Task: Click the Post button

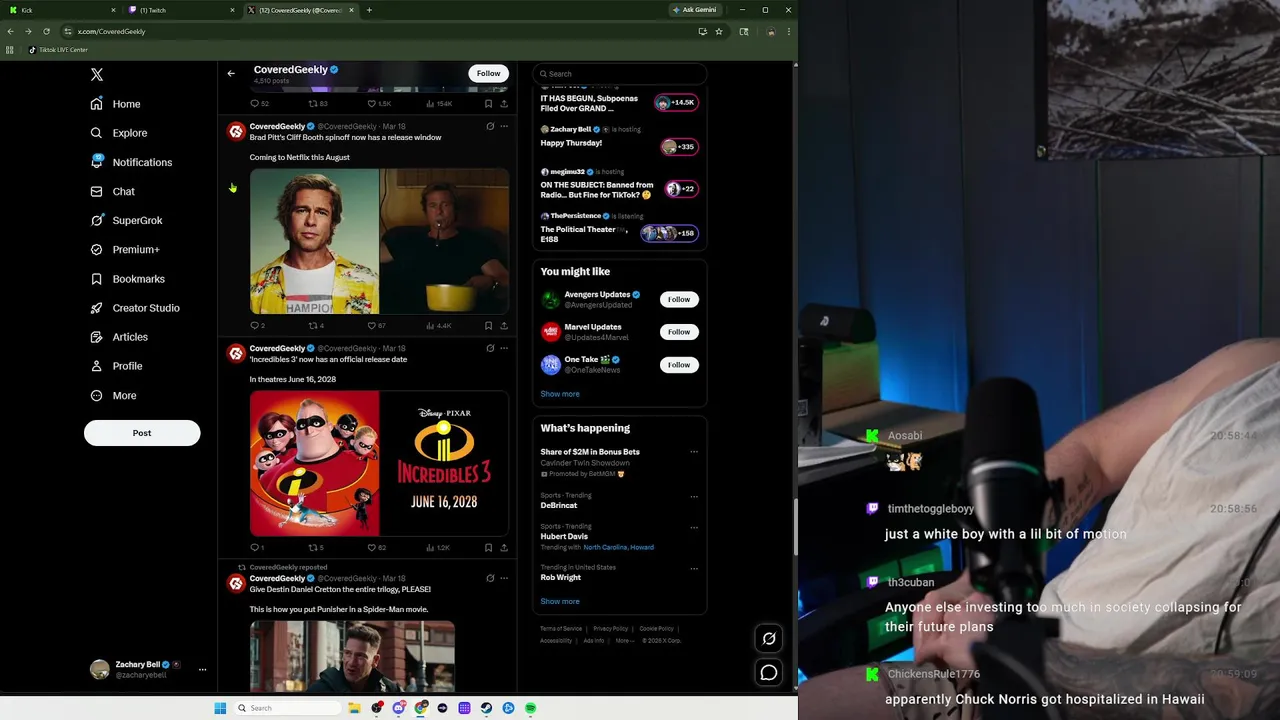Action: (142, 433)
